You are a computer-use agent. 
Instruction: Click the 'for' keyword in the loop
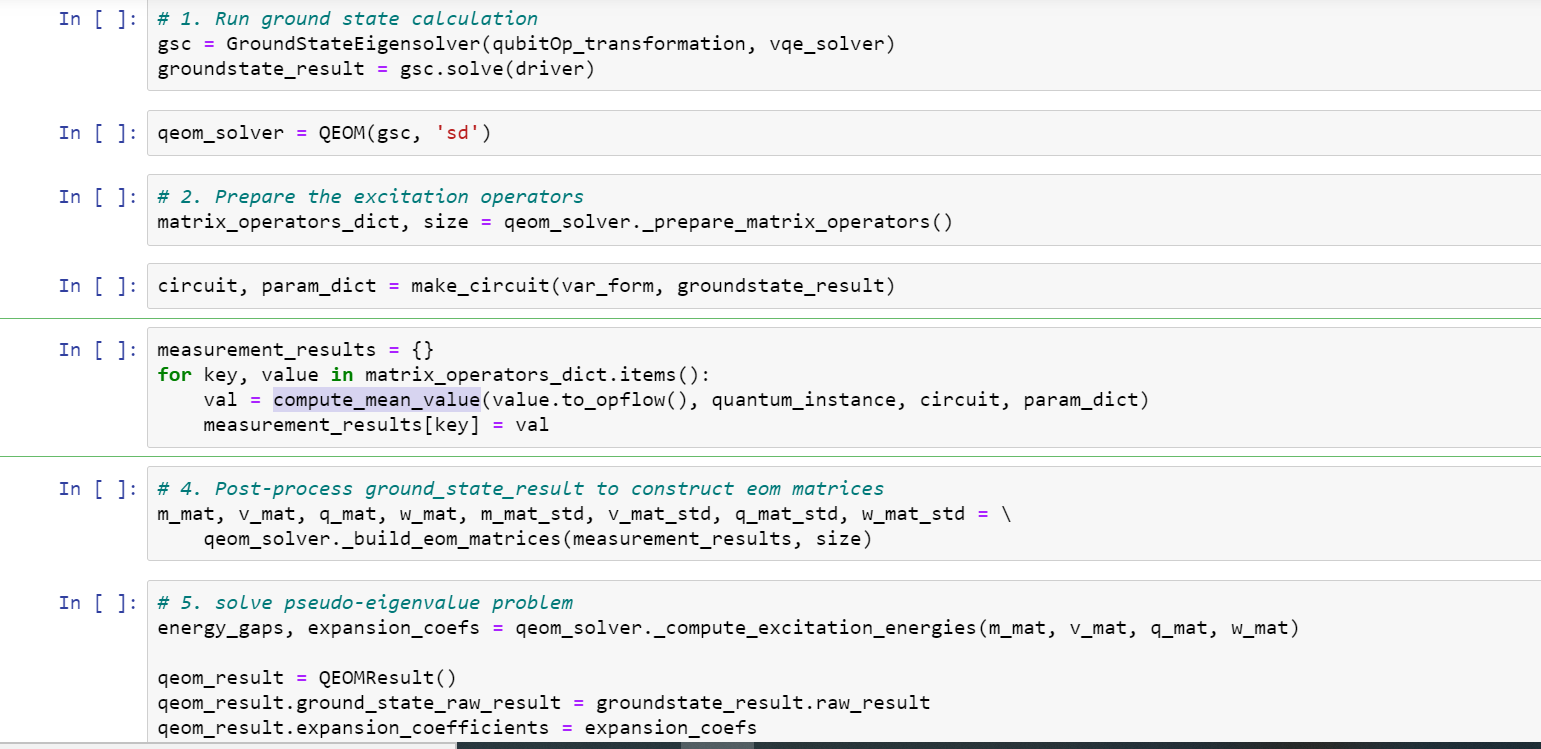click(x=175, y=375)
